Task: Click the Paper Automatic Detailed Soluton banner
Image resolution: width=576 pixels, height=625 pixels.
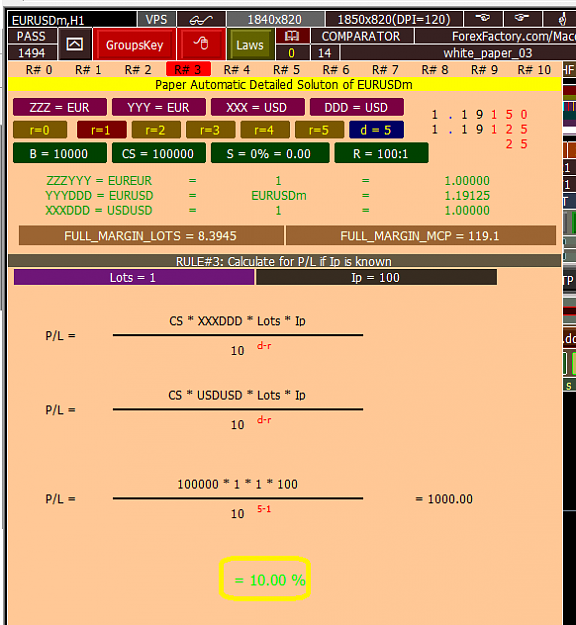Action: (284, 85)
